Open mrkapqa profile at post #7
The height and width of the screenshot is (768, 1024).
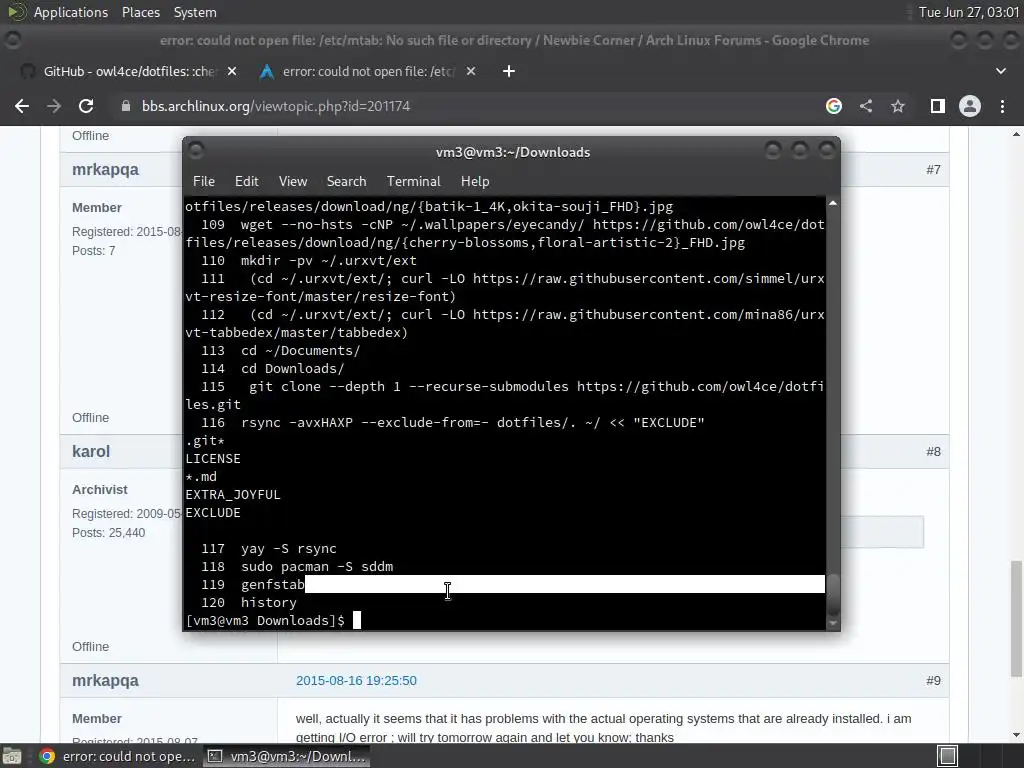[105, 169]
